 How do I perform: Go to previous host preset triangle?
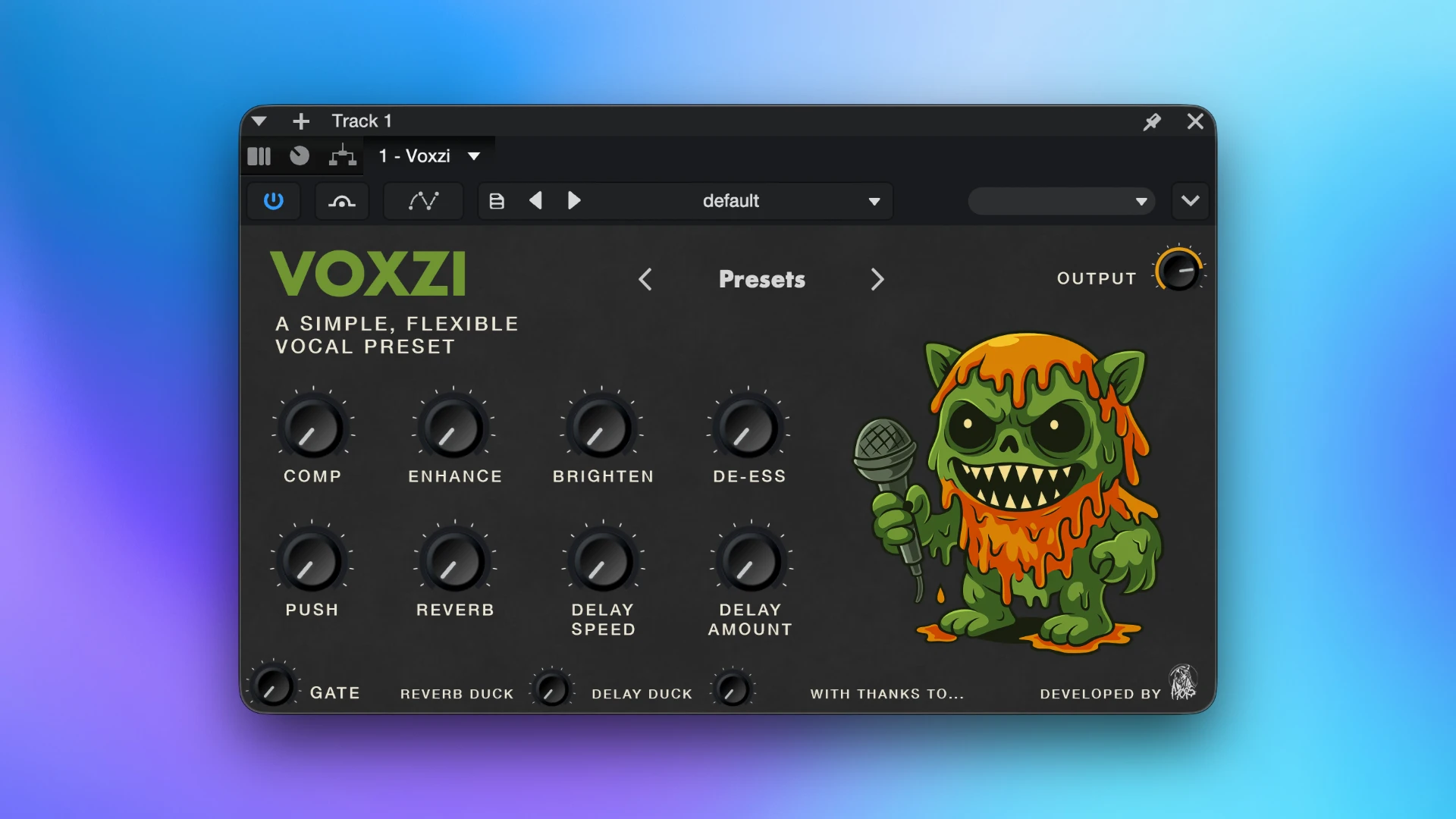pos(535,200)
